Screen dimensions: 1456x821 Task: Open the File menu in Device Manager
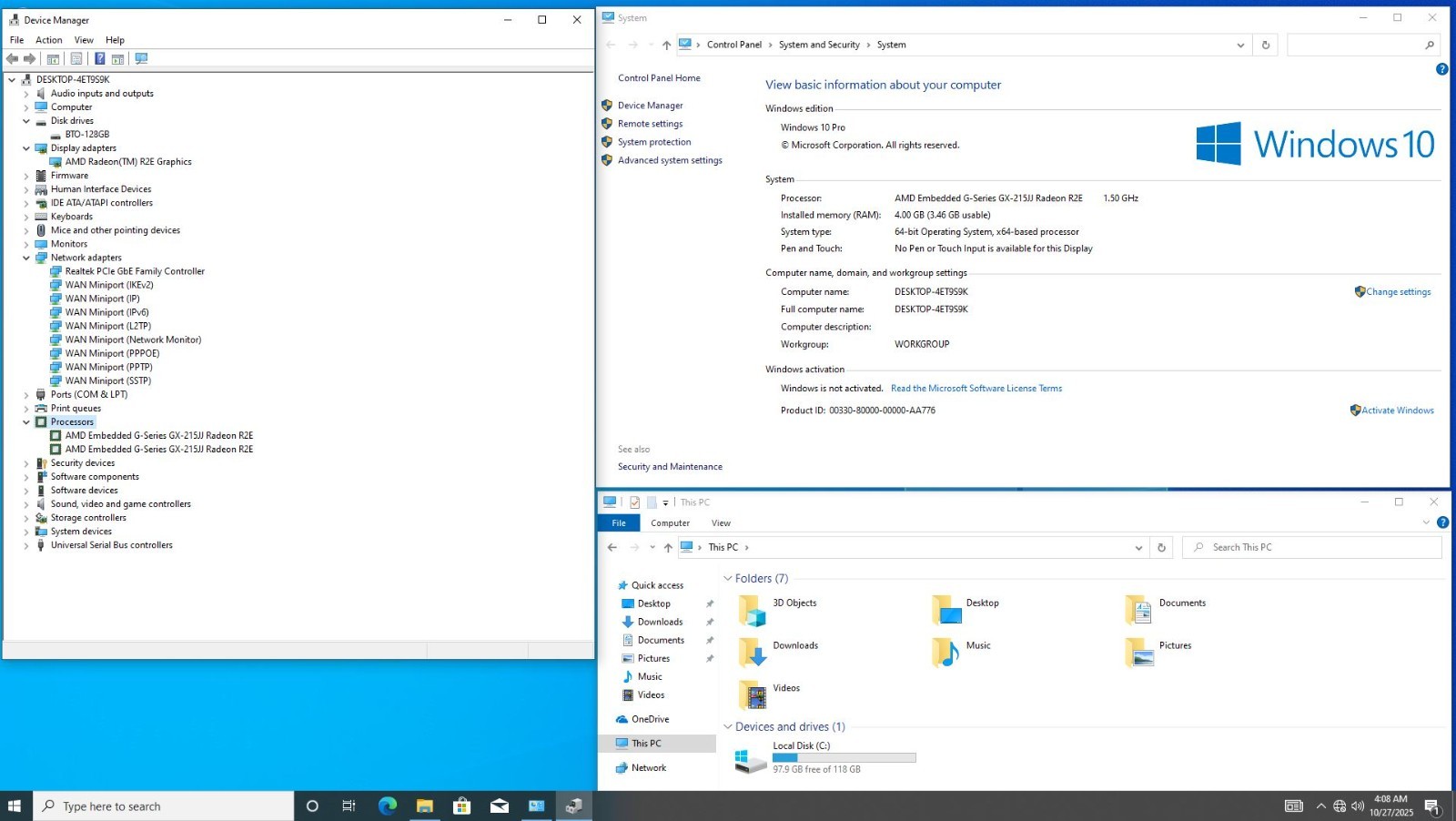point(17,40)
